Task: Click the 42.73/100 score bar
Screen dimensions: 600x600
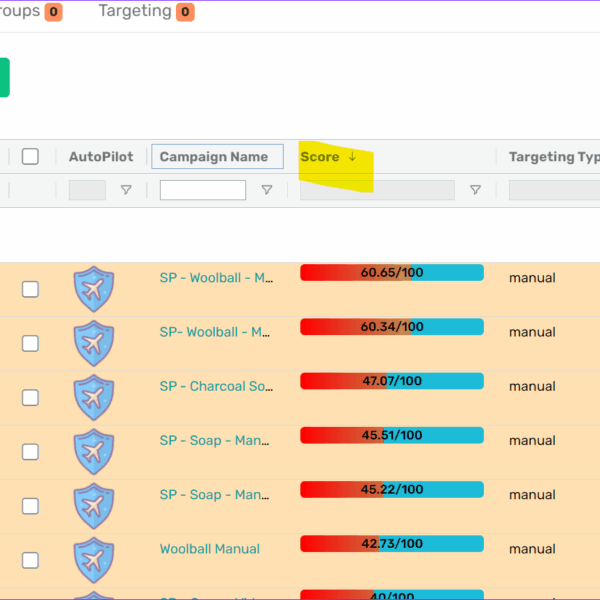Action: tap(392, 544)
